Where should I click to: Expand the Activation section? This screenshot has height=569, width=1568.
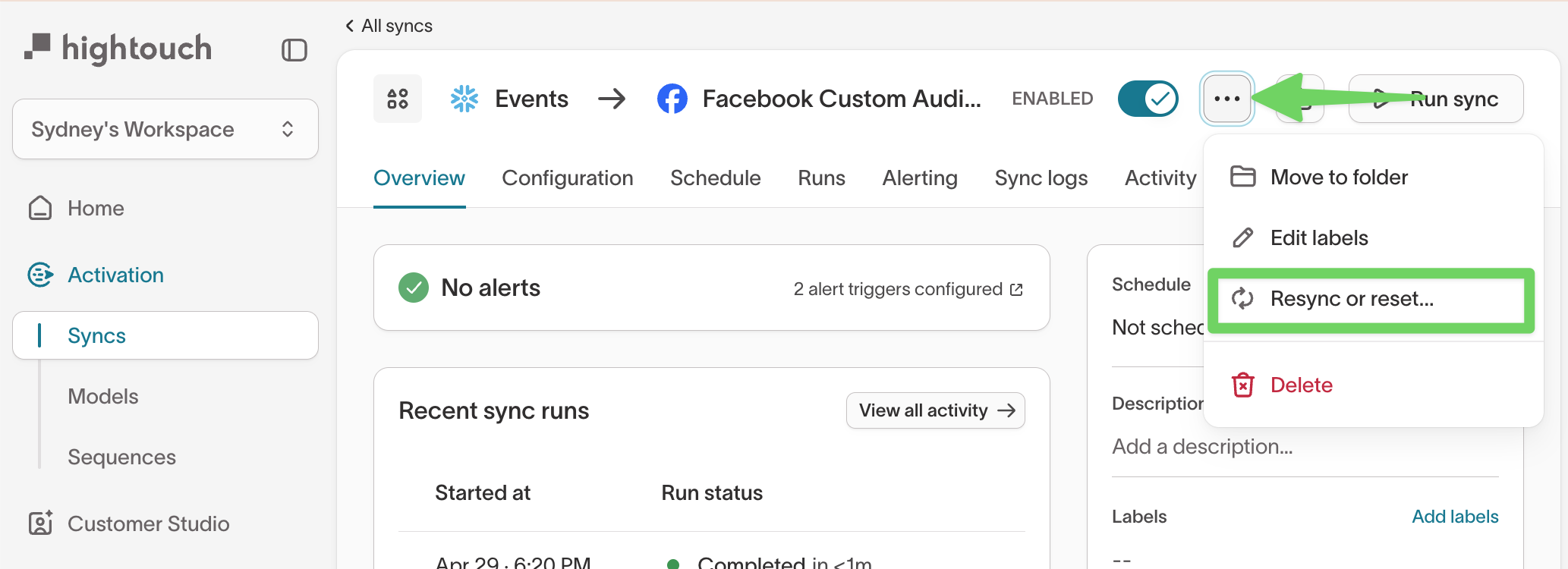[115, 275]
